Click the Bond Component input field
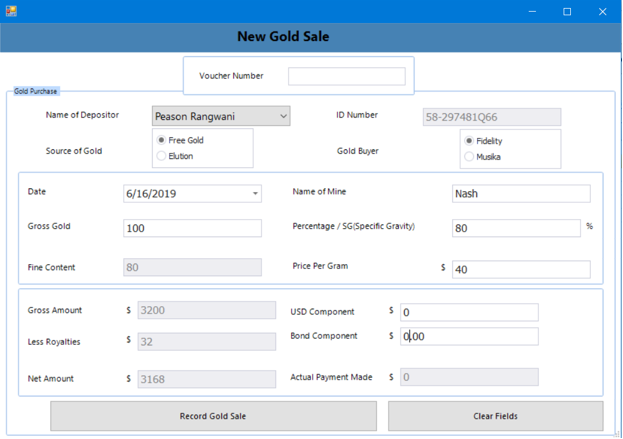Screen dimensions: 623x439 pyautogui.click(x=469, y=336)
